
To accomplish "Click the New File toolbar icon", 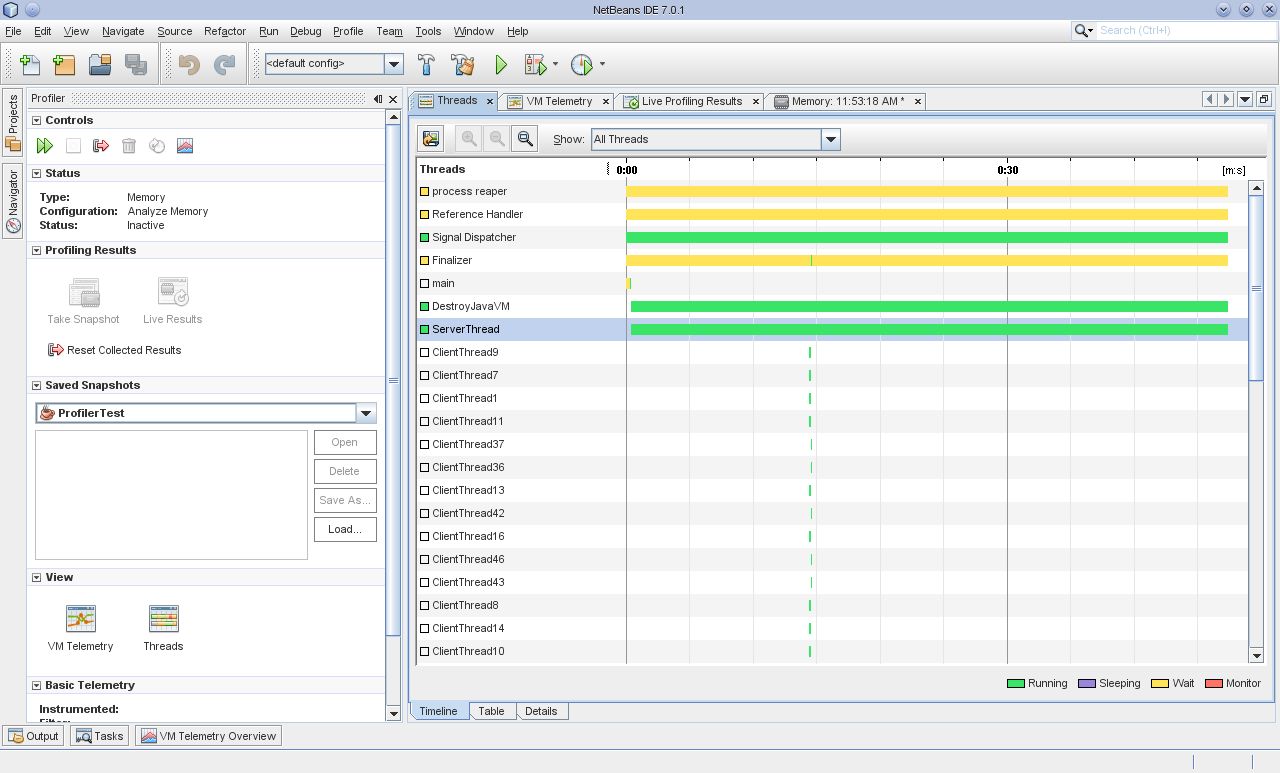I will pyautogui.click(x=30, y=65).
